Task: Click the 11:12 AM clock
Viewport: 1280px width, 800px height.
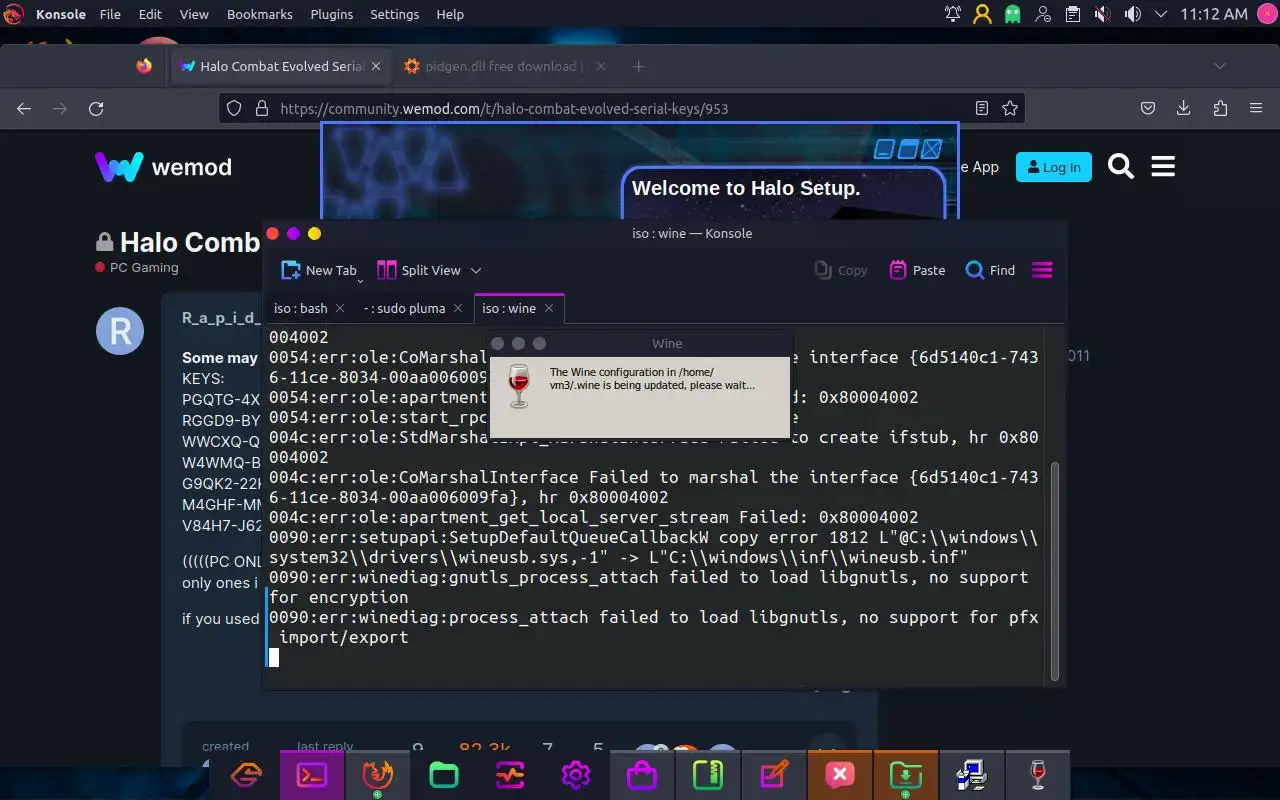Action: 1214,14
